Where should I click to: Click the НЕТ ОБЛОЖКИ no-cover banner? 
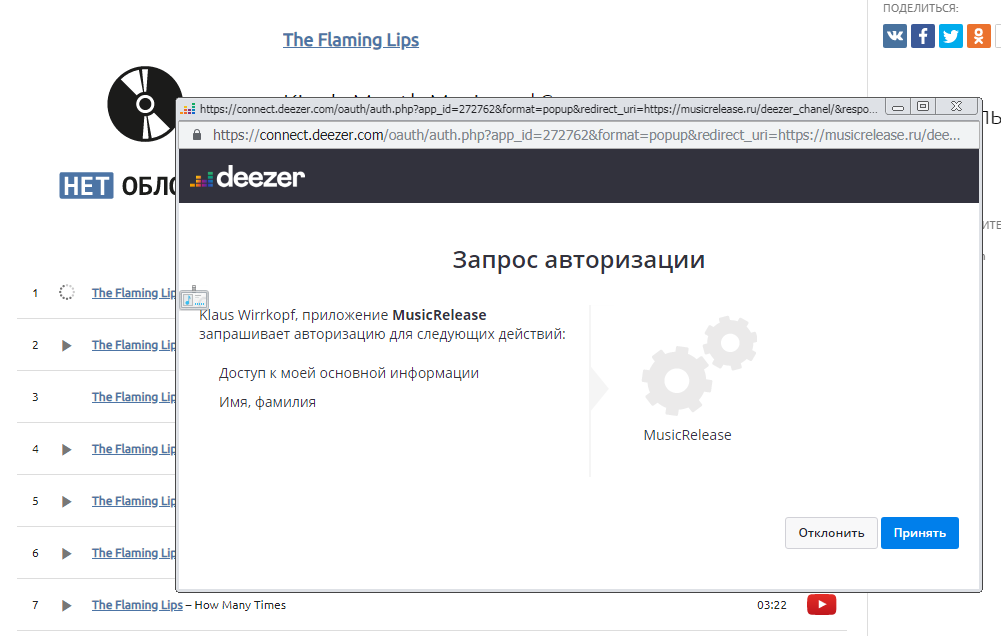119,186
